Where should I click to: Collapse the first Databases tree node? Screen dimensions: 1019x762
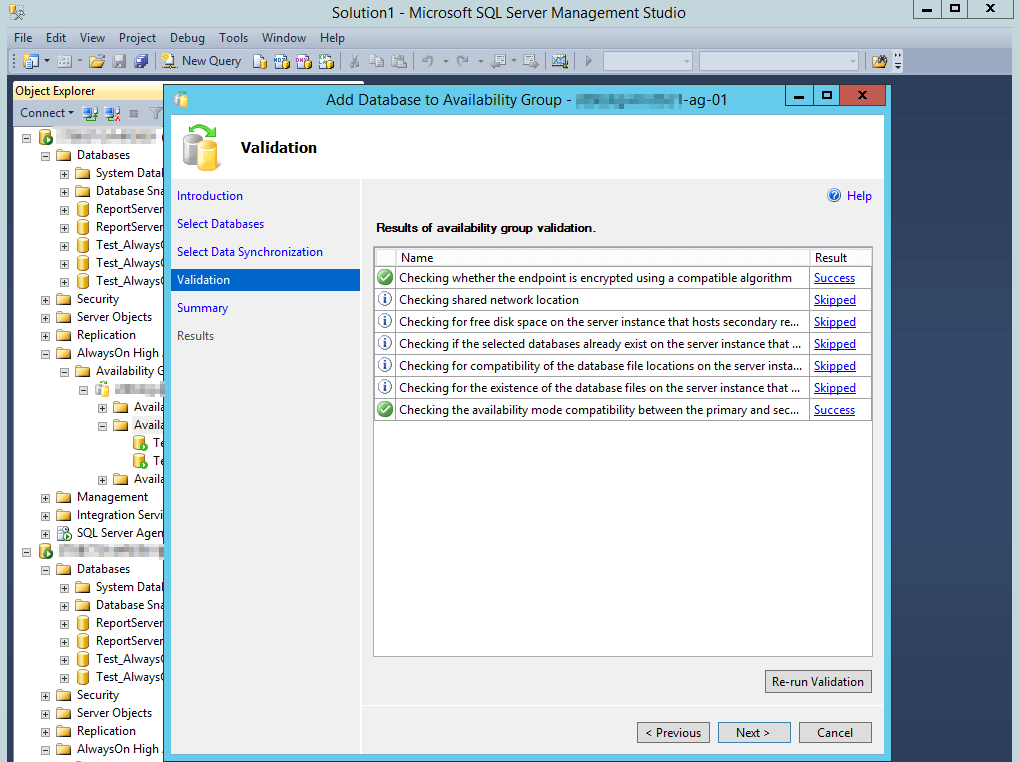[x=45, y=156]
